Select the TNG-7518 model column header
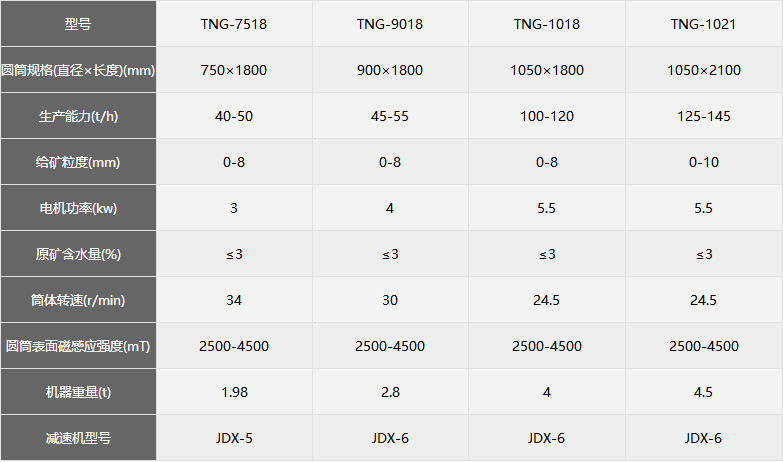The width and height of the screenshot is (783, 462). point(234,24)
